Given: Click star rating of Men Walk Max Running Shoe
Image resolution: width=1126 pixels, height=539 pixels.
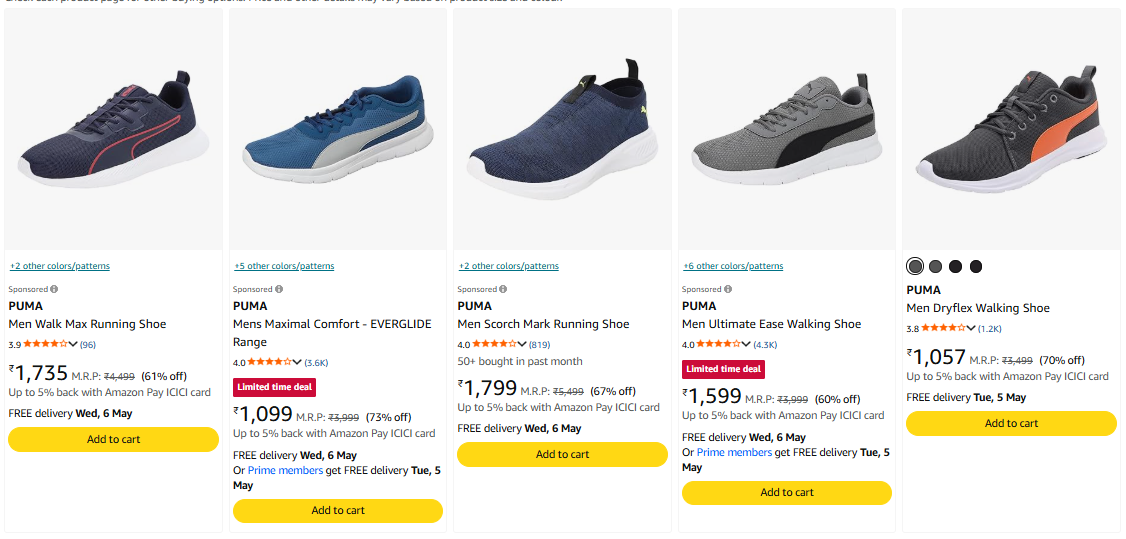Looking at the screenshot, I should pyautogui.click(x=46, y=345).
